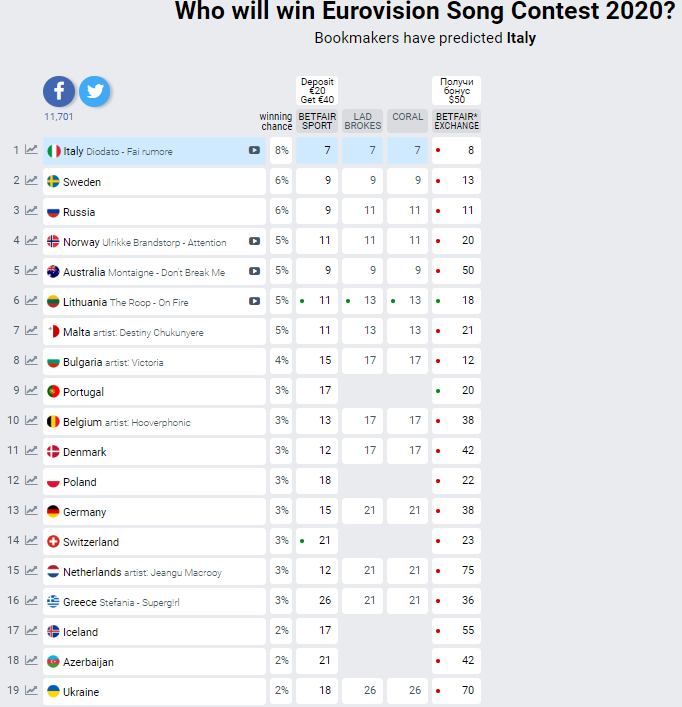
Task: Click Lithuania's Ladbrokes odds of 13
Action: tap(362, 300)
